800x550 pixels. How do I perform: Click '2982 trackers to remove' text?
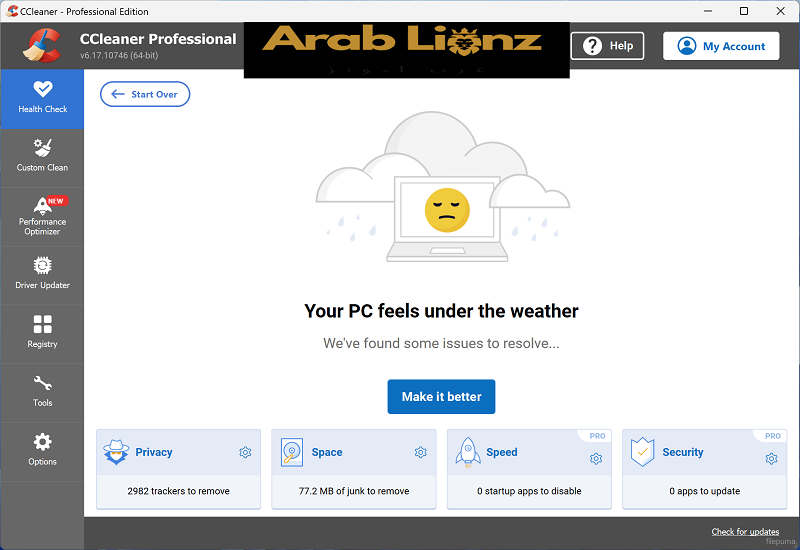(x=179, y=491)
